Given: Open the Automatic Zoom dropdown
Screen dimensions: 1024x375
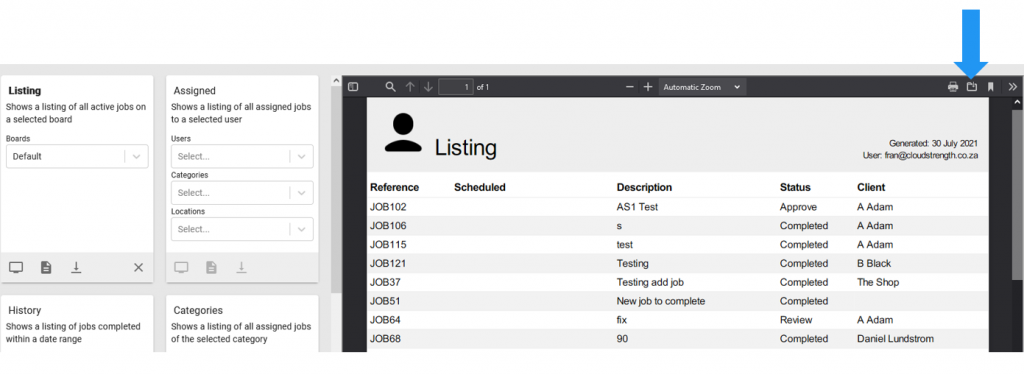Looking at the screenshot, I should pyautogui.click(x=702, y=87).
